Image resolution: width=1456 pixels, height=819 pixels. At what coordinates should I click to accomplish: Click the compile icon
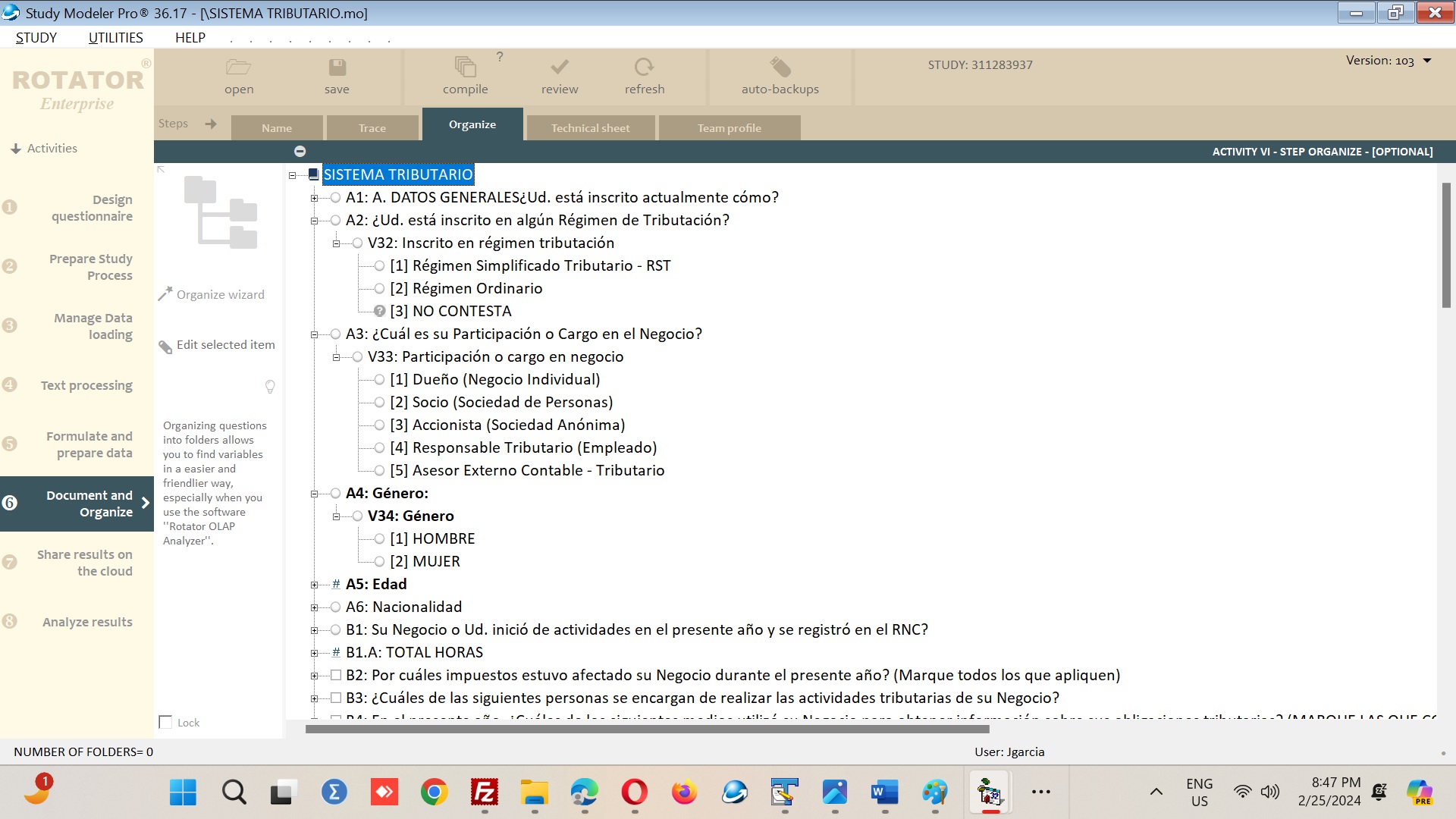point(465,67)
